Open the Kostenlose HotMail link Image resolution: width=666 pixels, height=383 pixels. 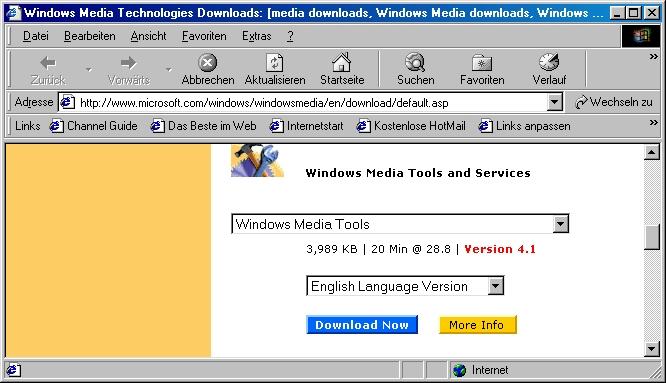click(411, 126)
